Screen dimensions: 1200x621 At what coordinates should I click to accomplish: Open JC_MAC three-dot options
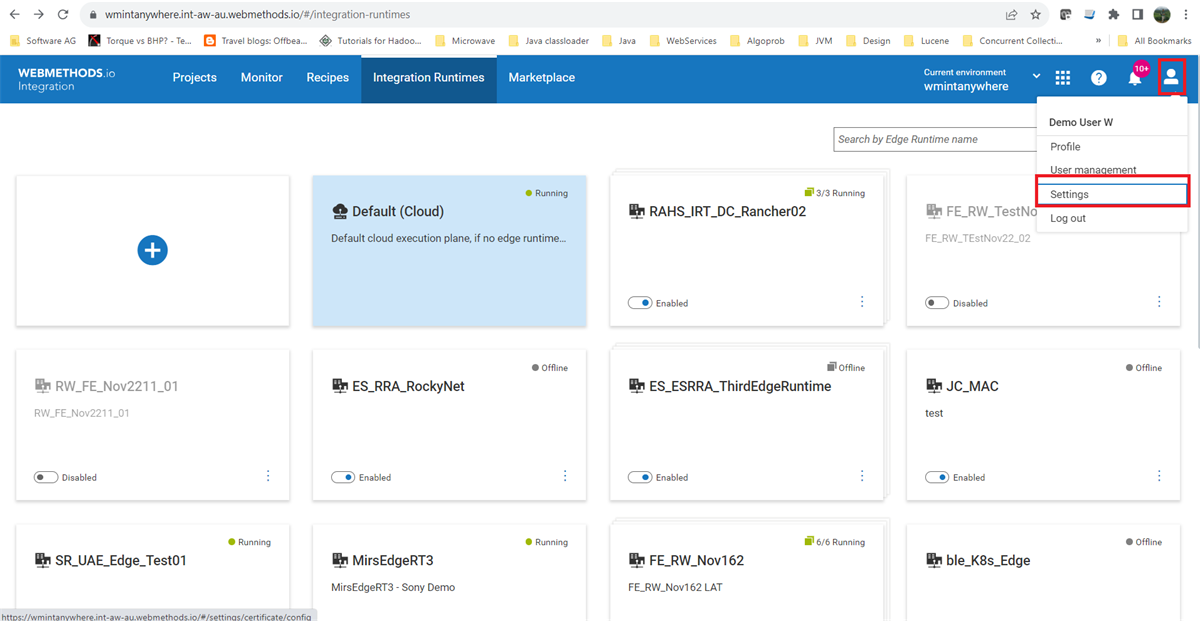click(x=1159, y=476)
